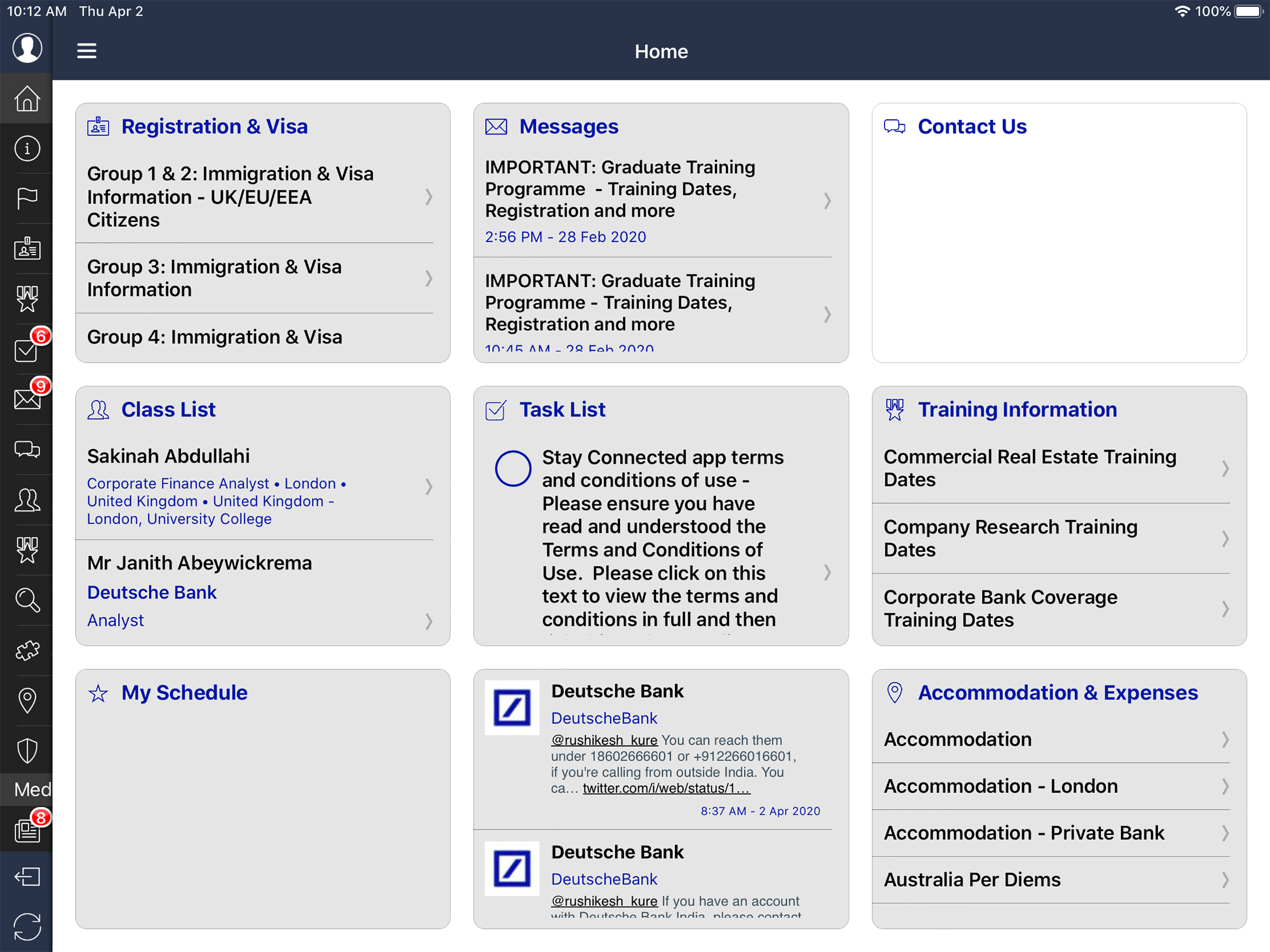Open the user profile icon
1270x952 pixels.
(x=27, y=48)
